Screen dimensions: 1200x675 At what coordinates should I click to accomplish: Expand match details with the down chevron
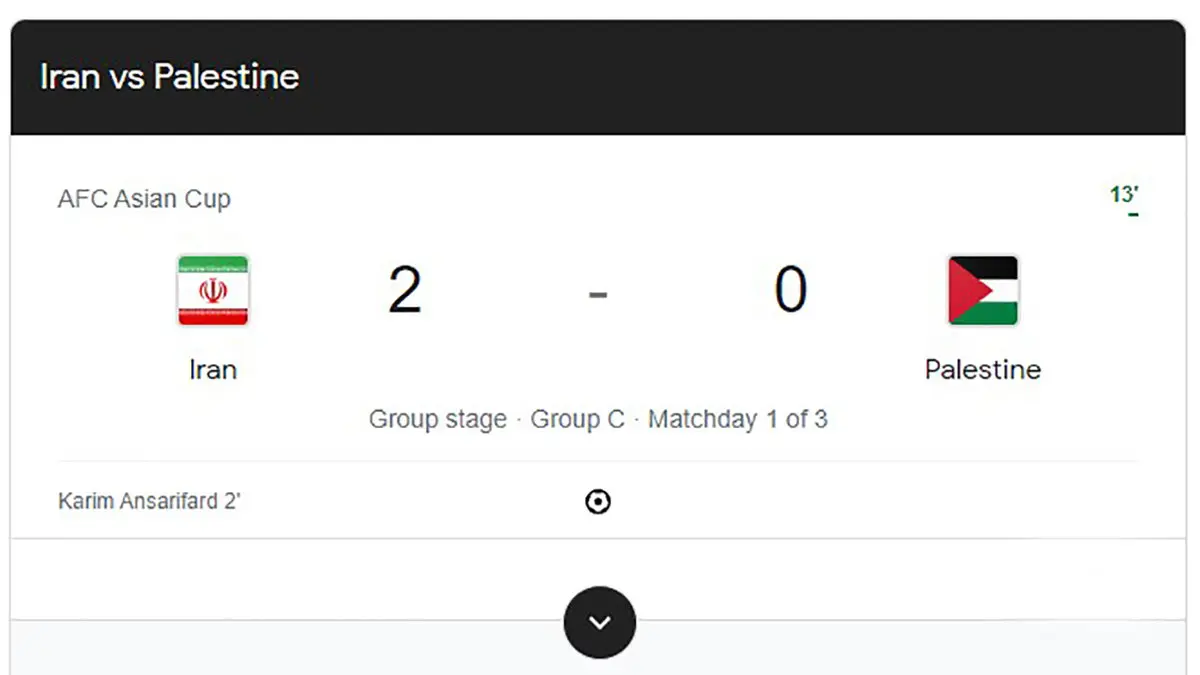(599, 622)
